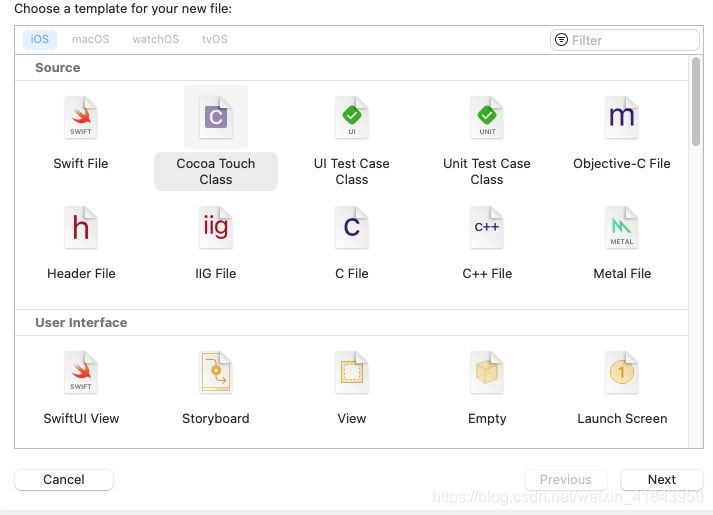Click the "IIG File" label
Image resolution: width=713 pixels, height=515 pixels.
tap(216, 274)
